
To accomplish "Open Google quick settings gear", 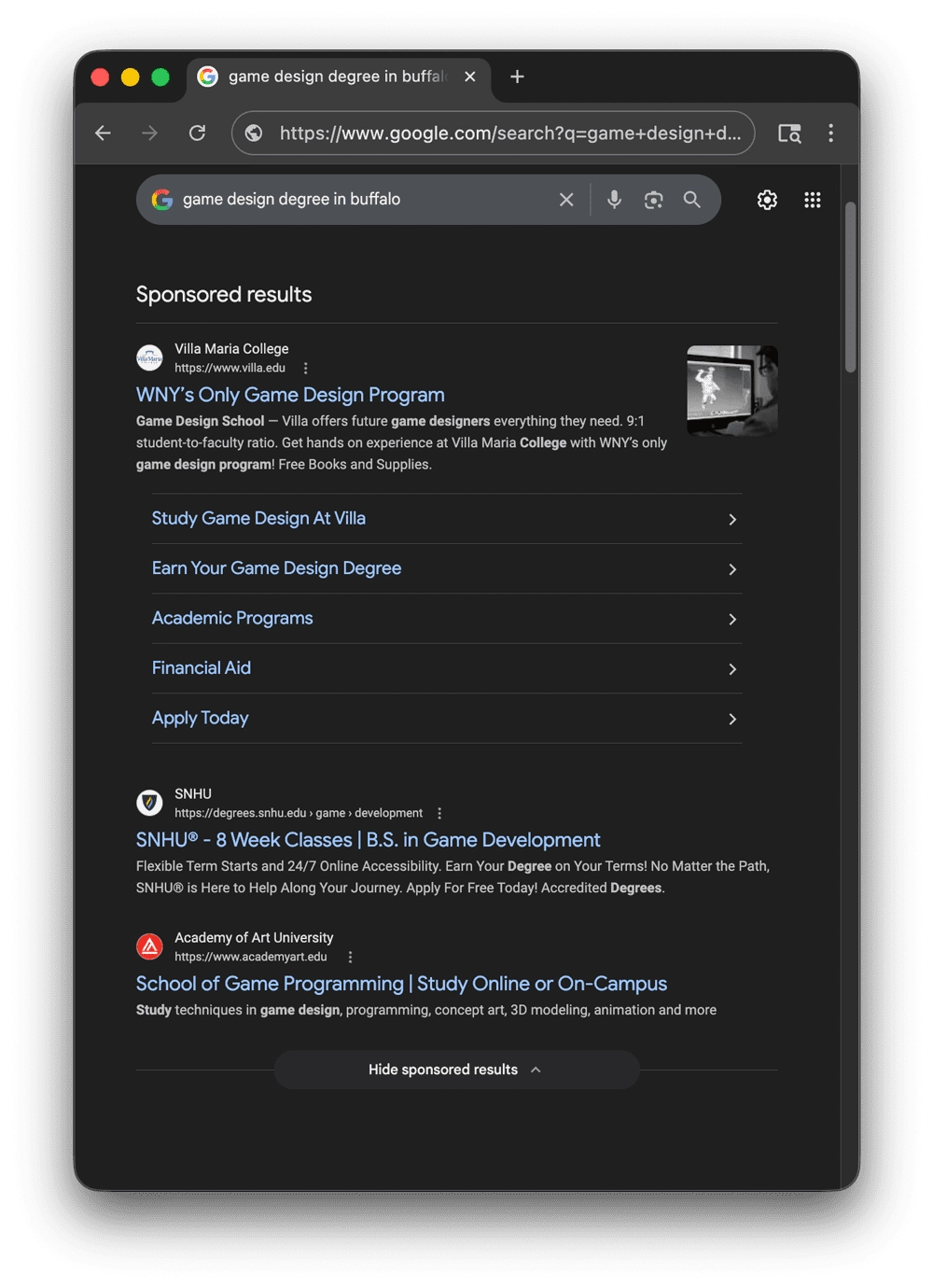I will [767, 200].
